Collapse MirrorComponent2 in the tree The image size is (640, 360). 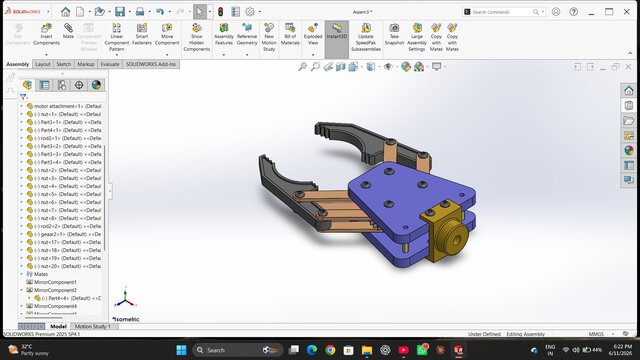[x=22, y=290]
